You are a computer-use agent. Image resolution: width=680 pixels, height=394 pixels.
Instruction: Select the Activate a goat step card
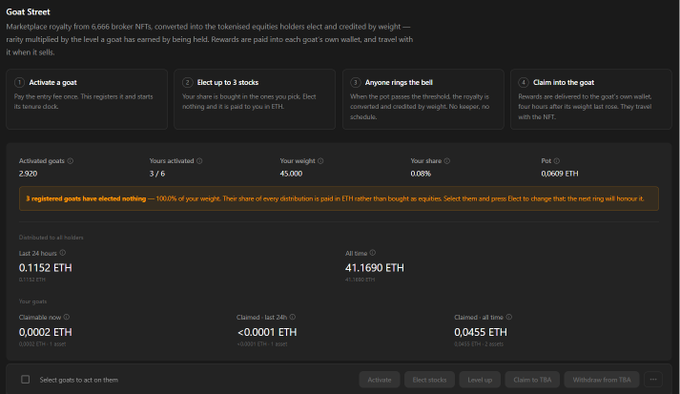tap(87, 99)
